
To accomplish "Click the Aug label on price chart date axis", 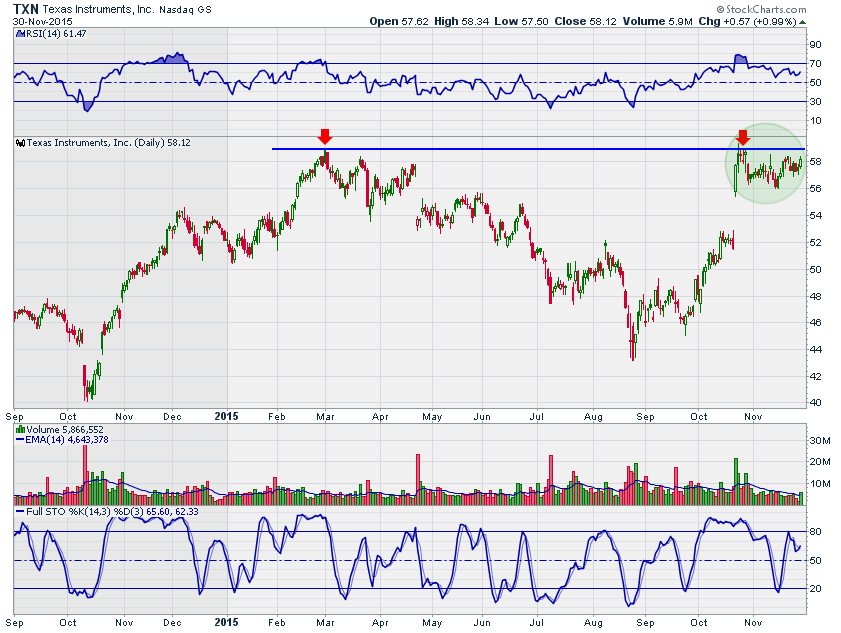I will 593,416.
